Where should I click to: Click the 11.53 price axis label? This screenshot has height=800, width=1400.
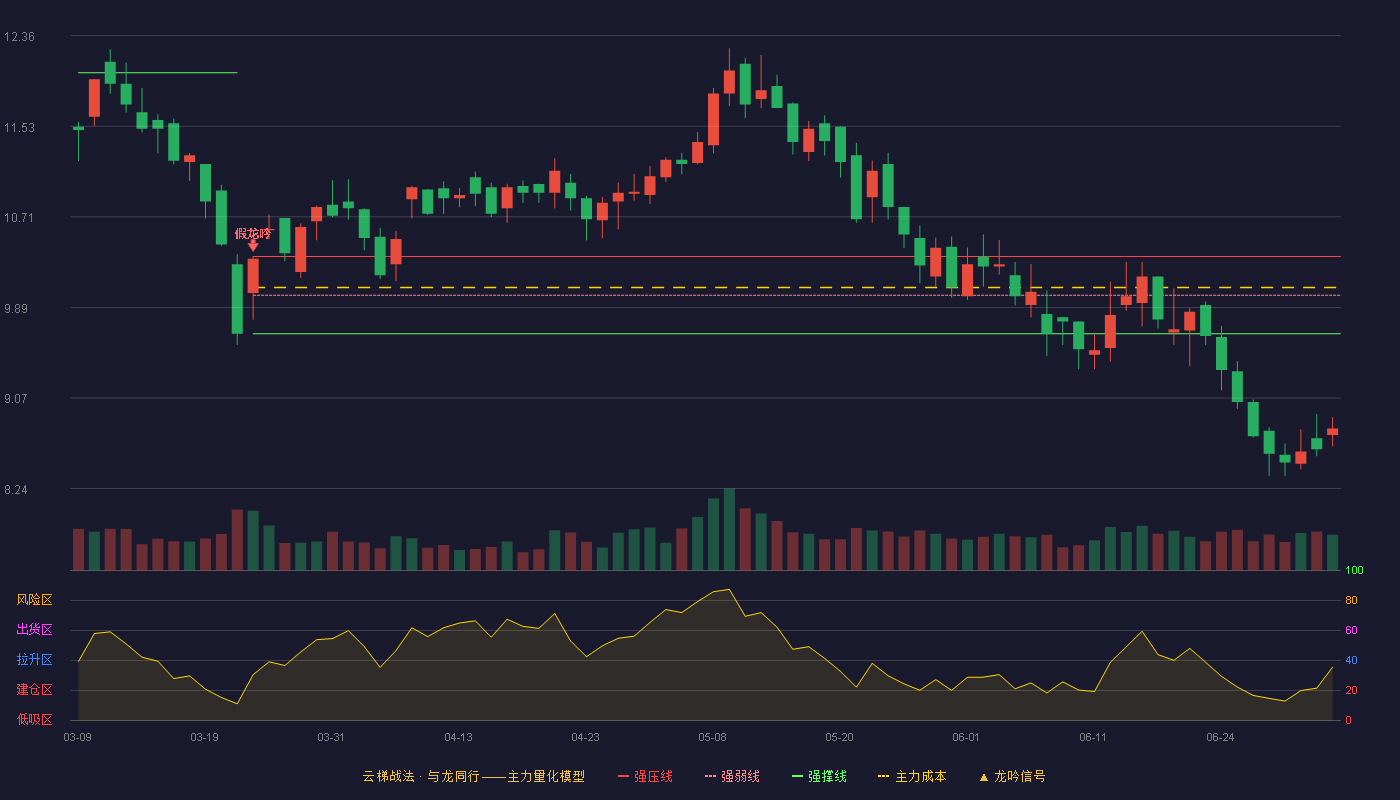point(19,128)
